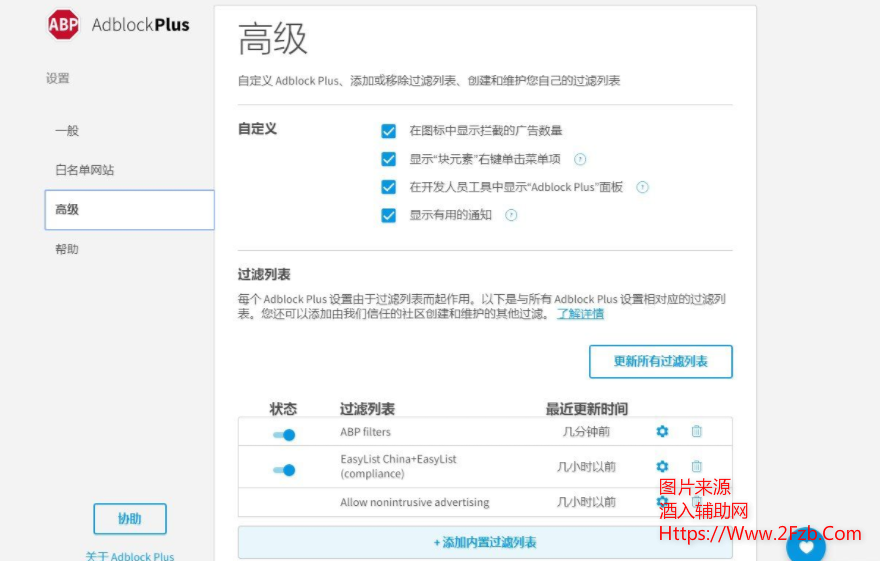Uncheck the 显示"块元素"右键单击菜单项 checkbox
The height and width of the screenshot is (561, 880).
click(x=389, y=159)
